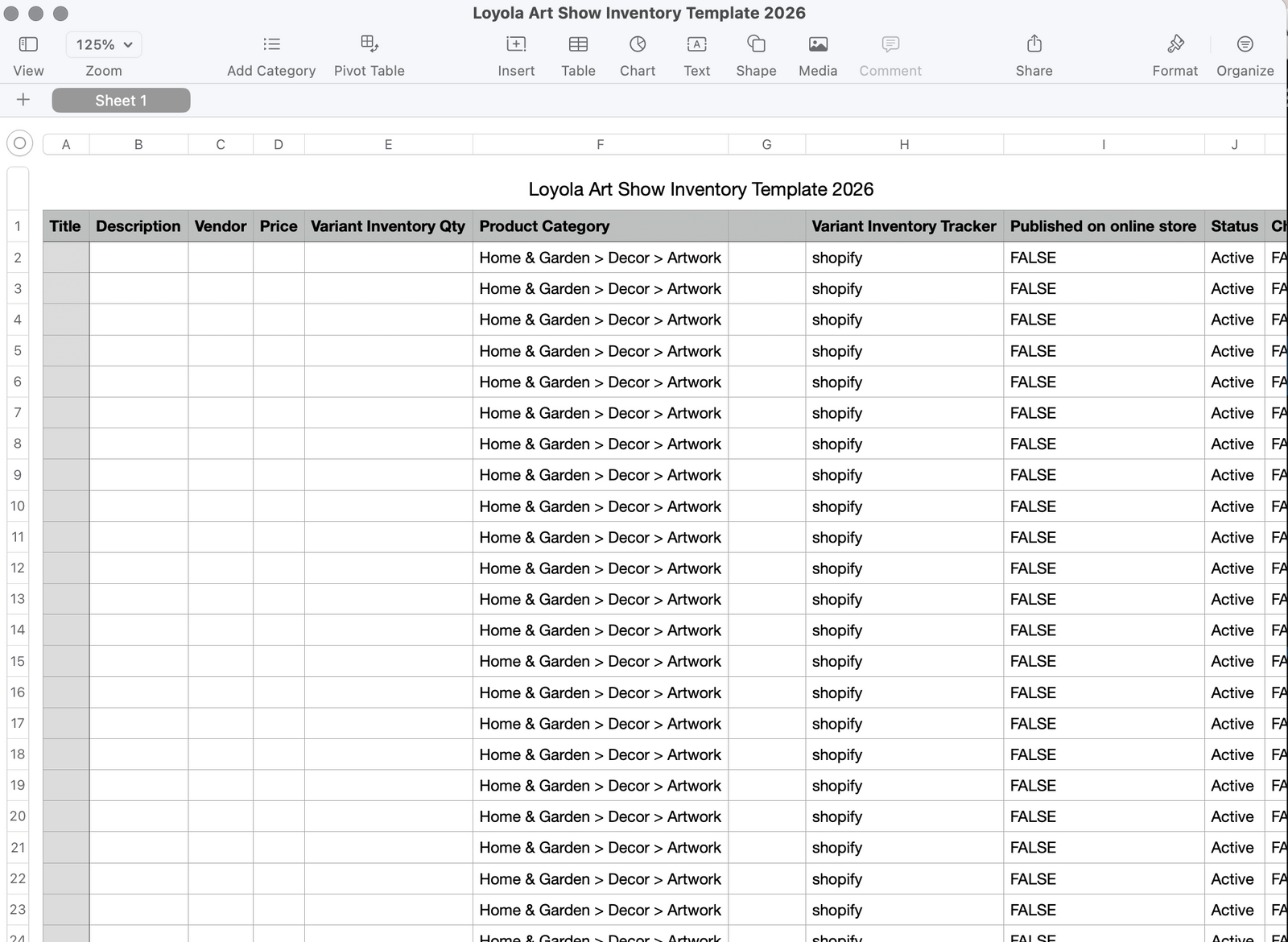
Task: Select column A header
Action: 66,145
